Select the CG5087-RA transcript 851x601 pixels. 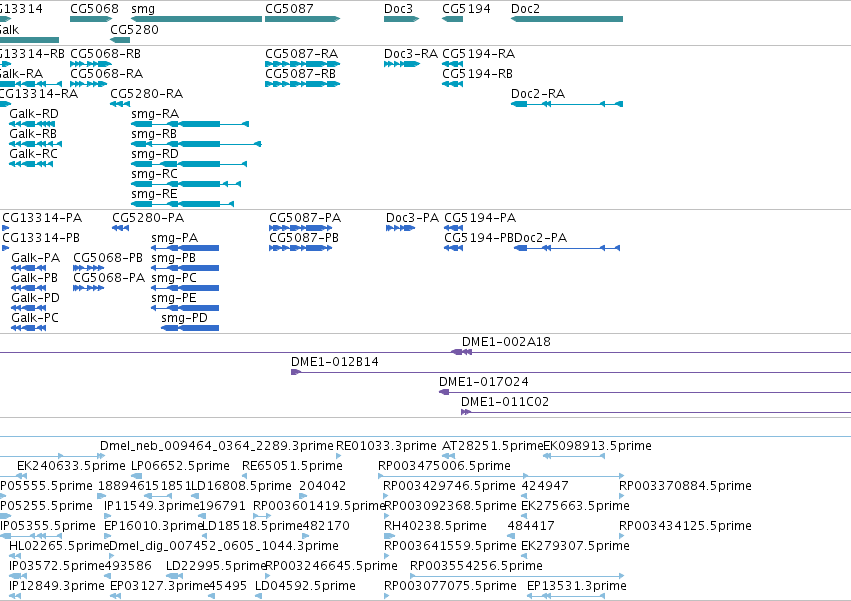coord(302,64)
